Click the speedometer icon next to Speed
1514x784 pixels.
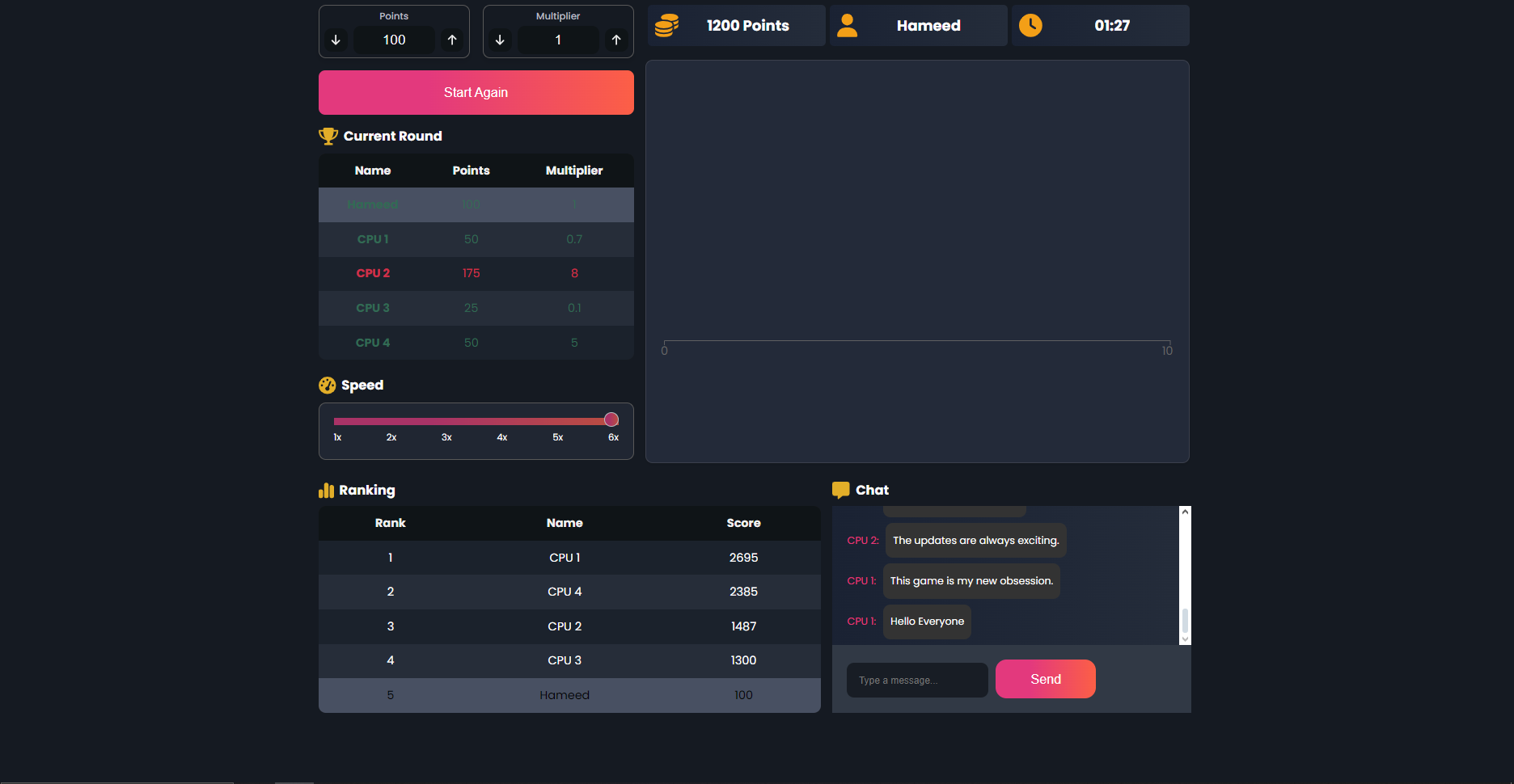[327, 385]
